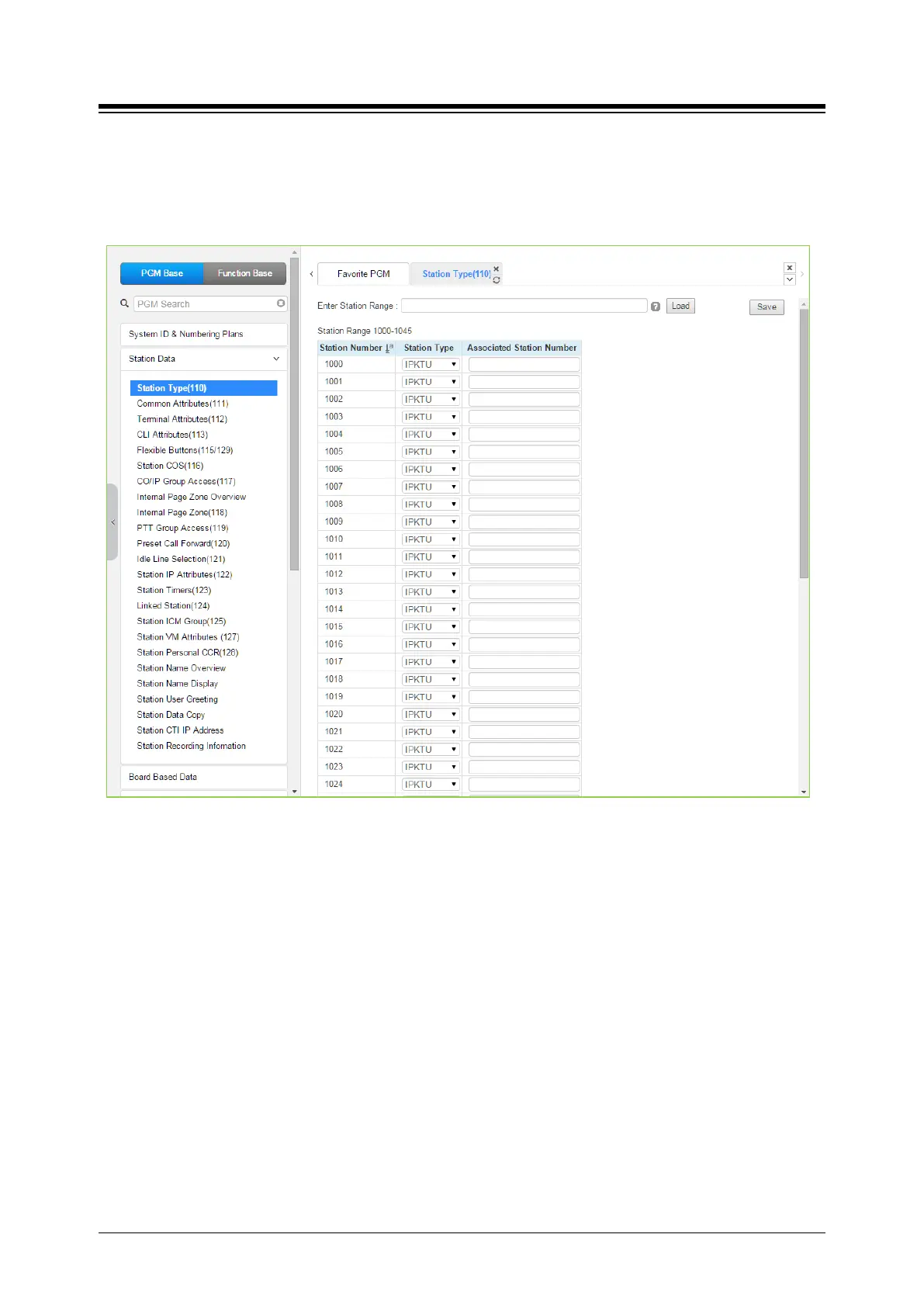The width and height of the screenshot is (924, 1307).
Task: Open Station Recording Infomation
Action: click(191, 746)
